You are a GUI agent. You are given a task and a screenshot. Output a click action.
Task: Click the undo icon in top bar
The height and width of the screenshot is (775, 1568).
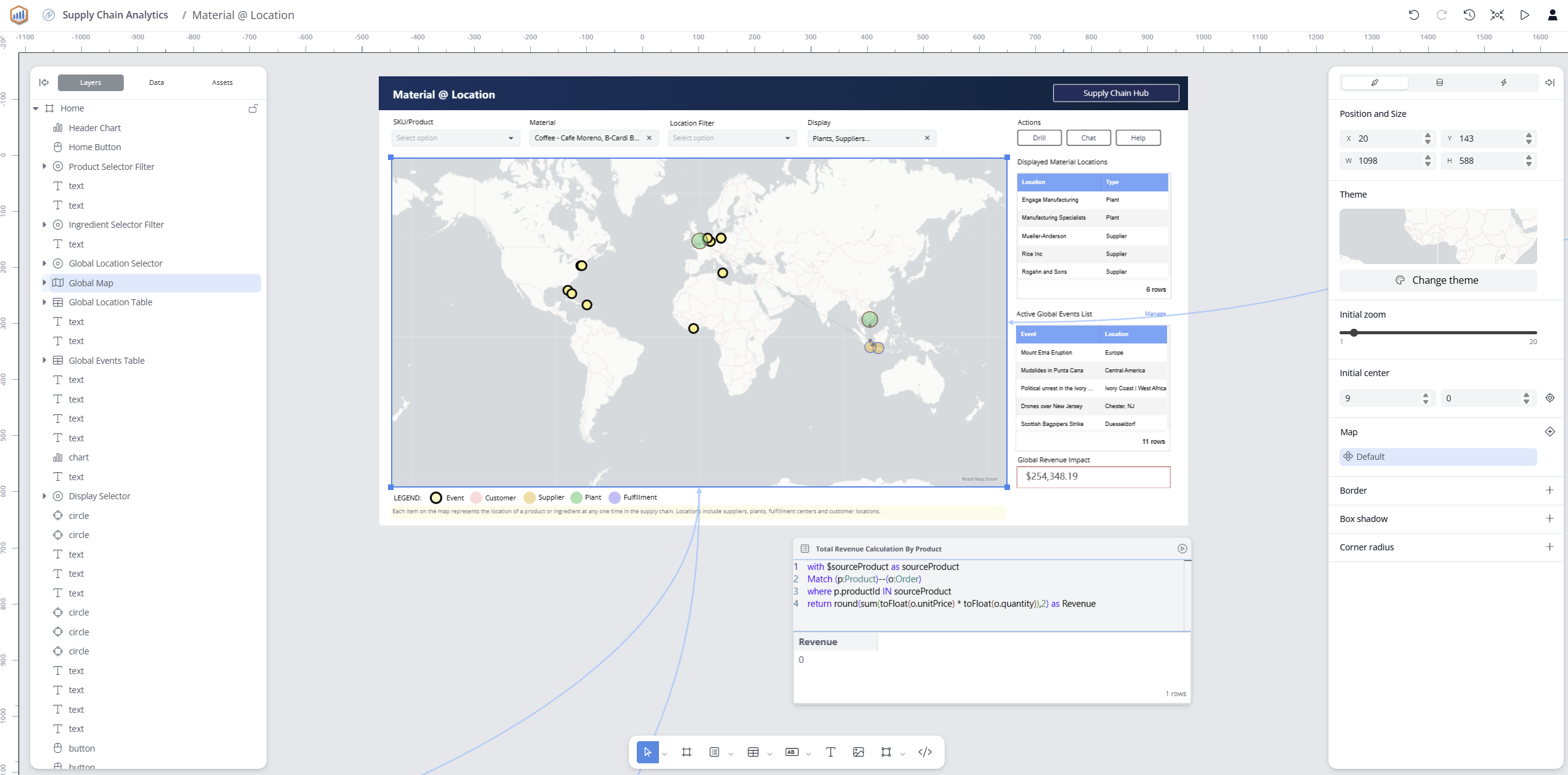[1414, 15]
